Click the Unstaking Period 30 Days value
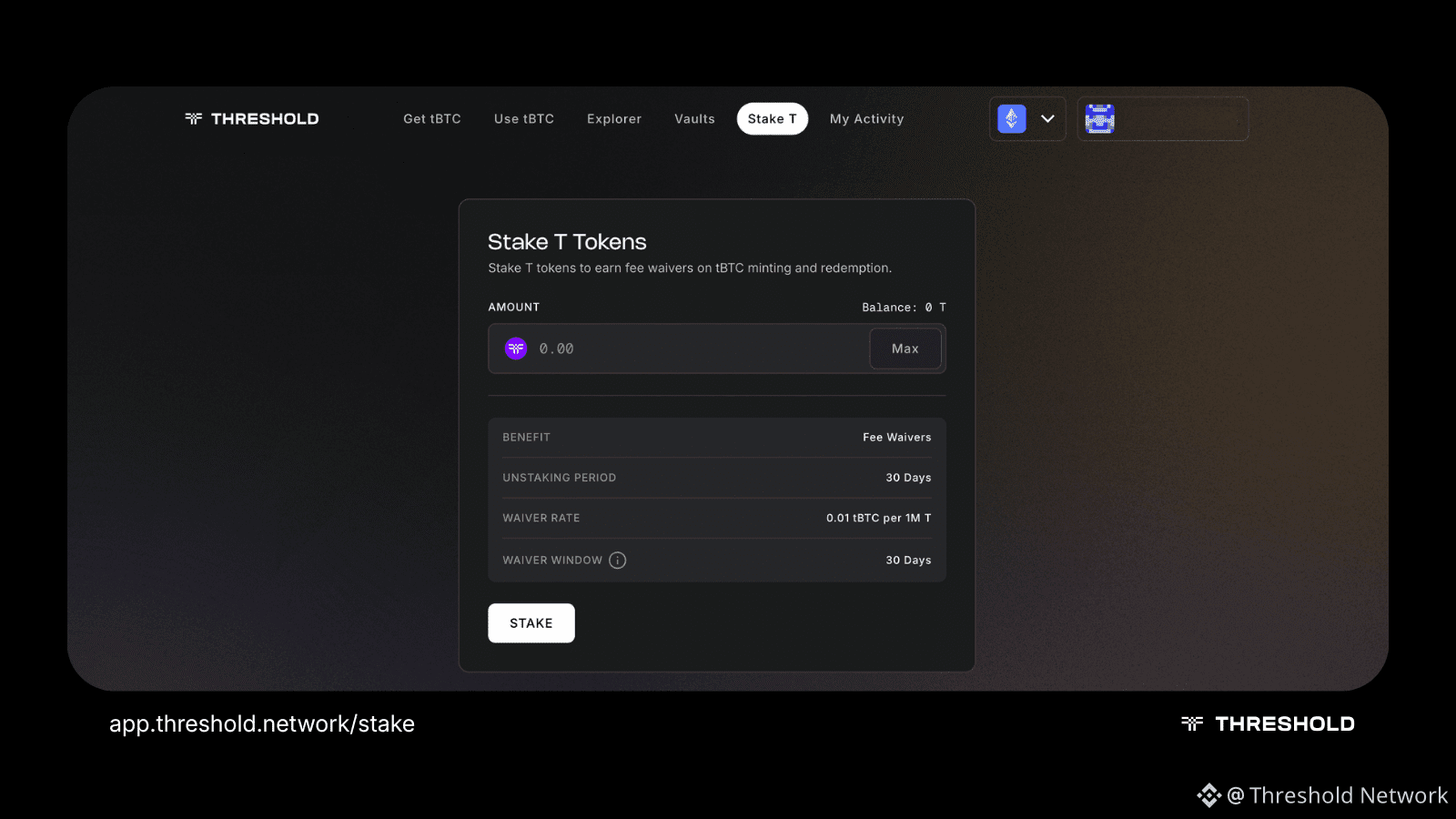 pyautogui.click(x=909, y=478)
